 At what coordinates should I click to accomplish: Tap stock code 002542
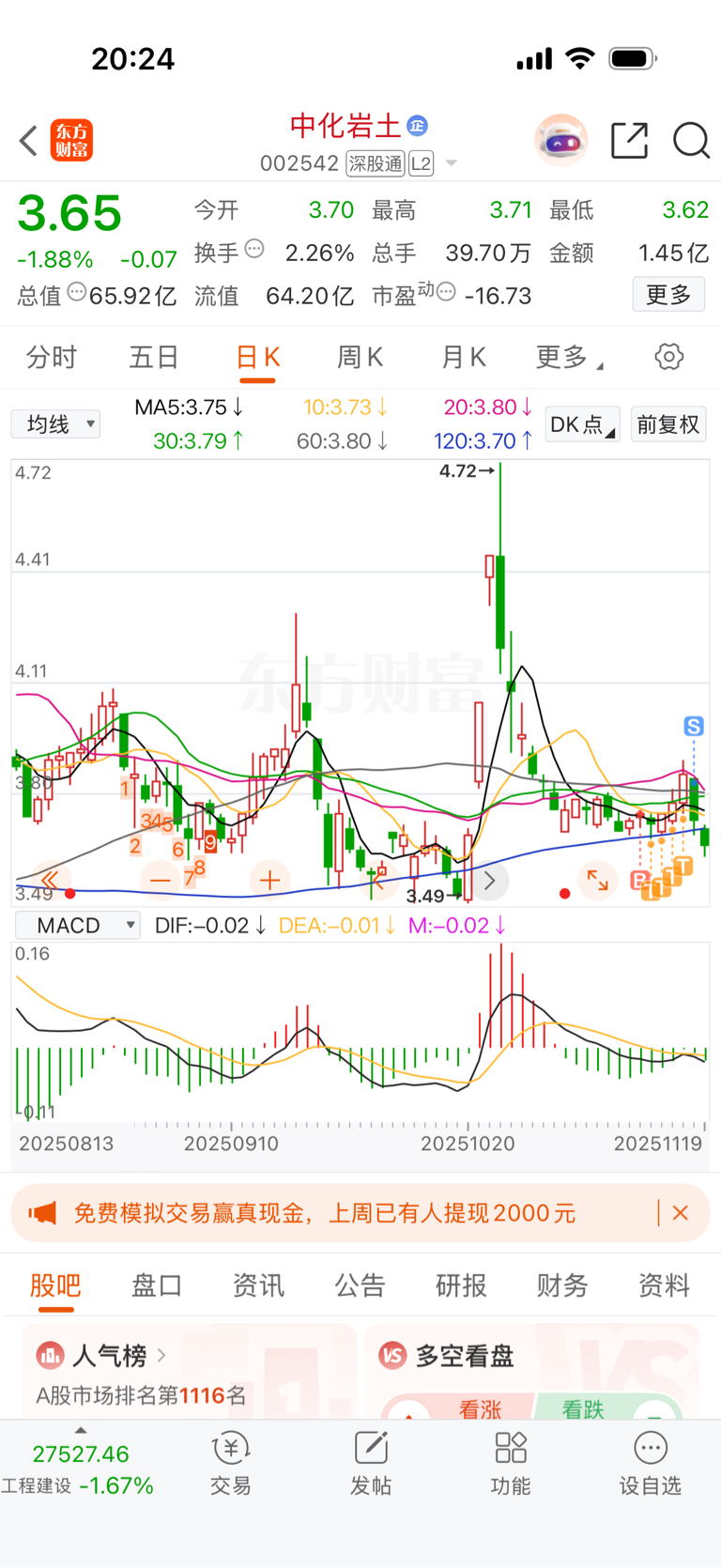tap(299, 163)
